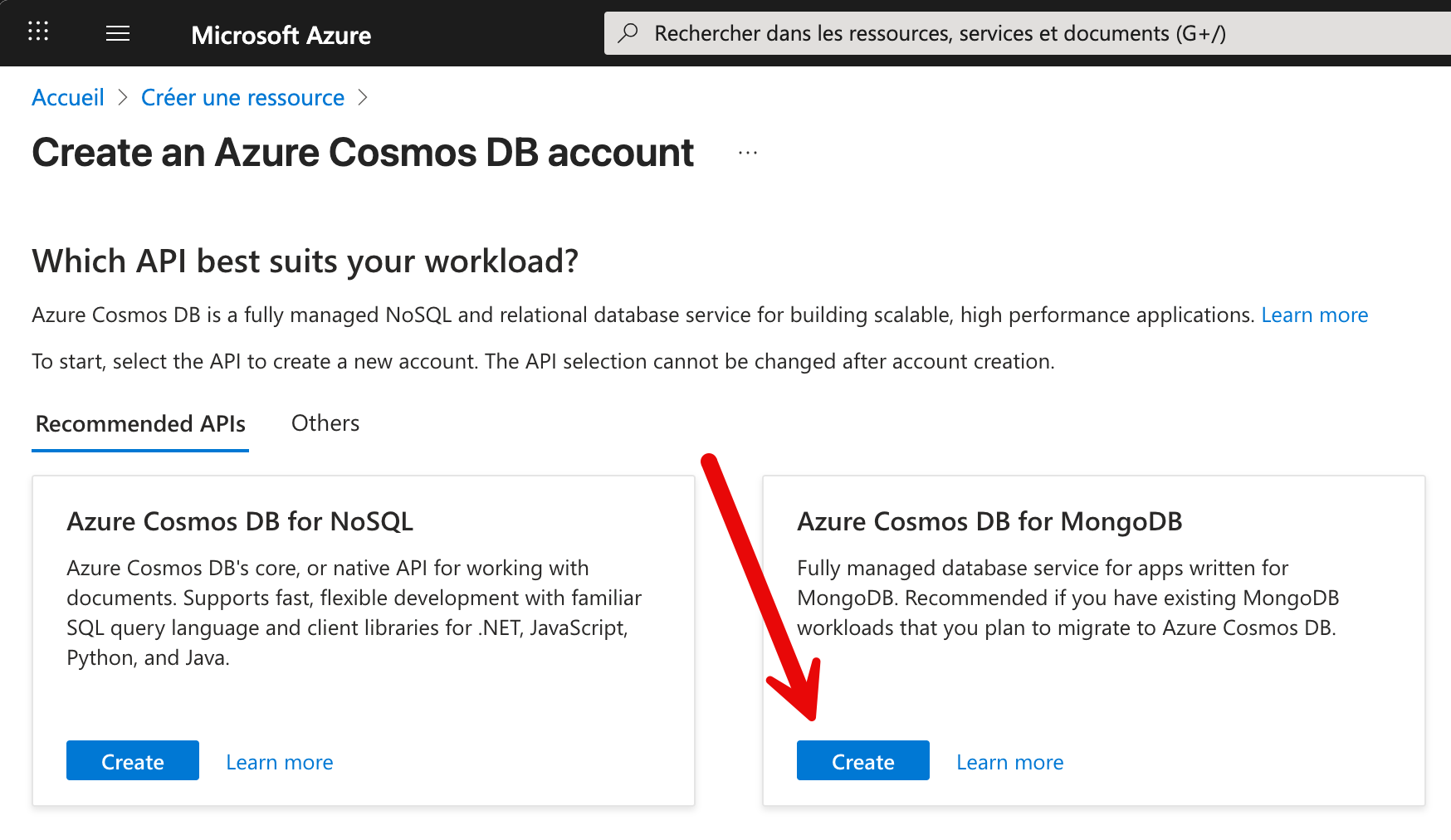The image size is (1451, 840).
Task: Create an Azure Cosmos DB for MongoDB account
Action: click(862, 760)
